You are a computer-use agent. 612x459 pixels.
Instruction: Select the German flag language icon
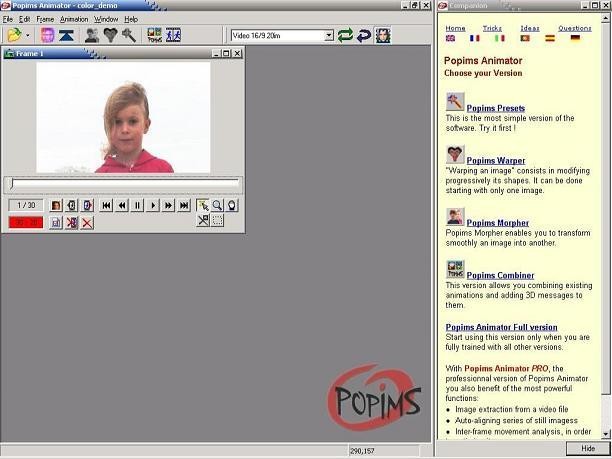click(575, 38)
